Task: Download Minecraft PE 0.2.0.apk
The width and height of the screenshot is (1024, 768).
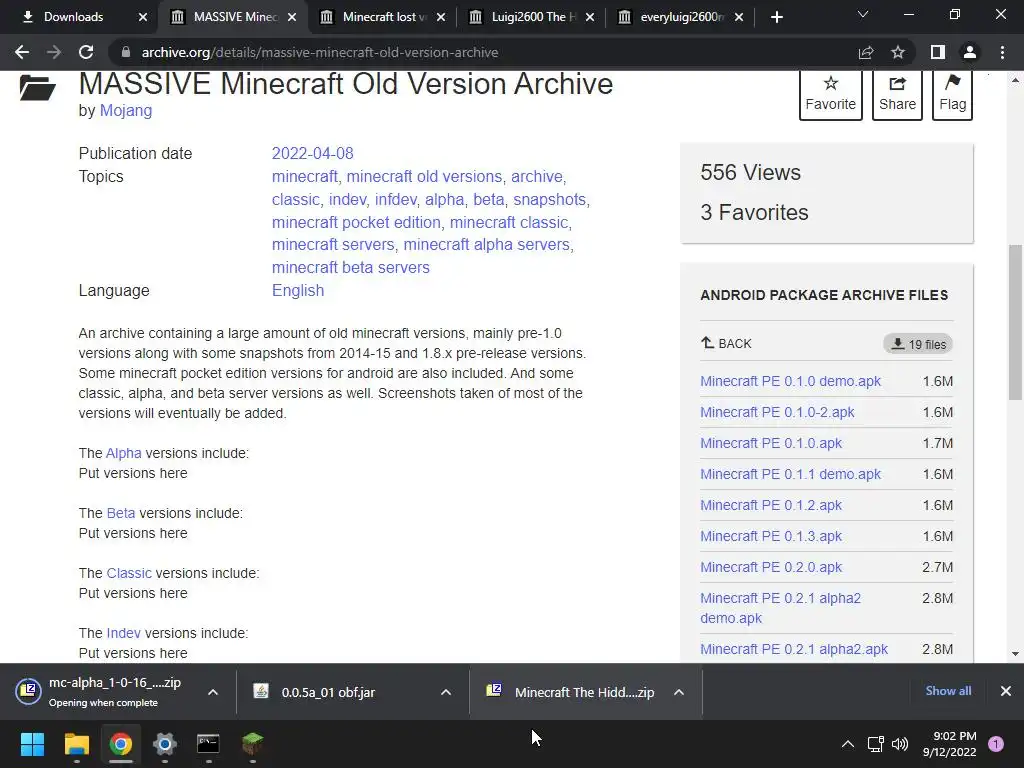Action: (771, 567)
